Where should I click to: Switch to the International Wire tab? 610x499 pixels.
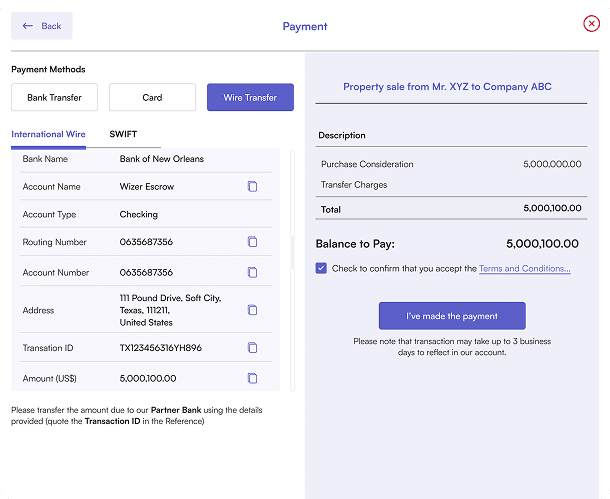(x=48, y=135)
